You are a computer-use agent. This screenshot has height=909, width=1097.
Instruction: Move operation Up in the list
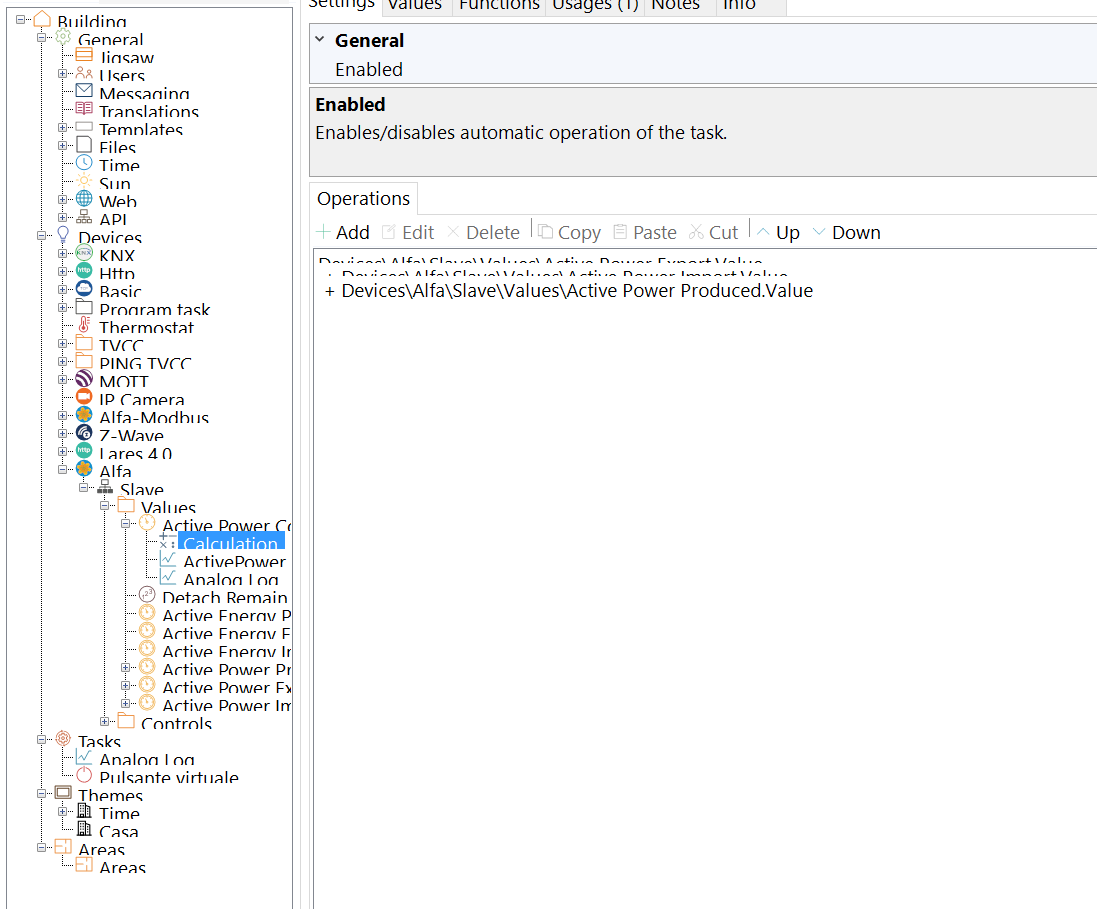tap(777, 232)
